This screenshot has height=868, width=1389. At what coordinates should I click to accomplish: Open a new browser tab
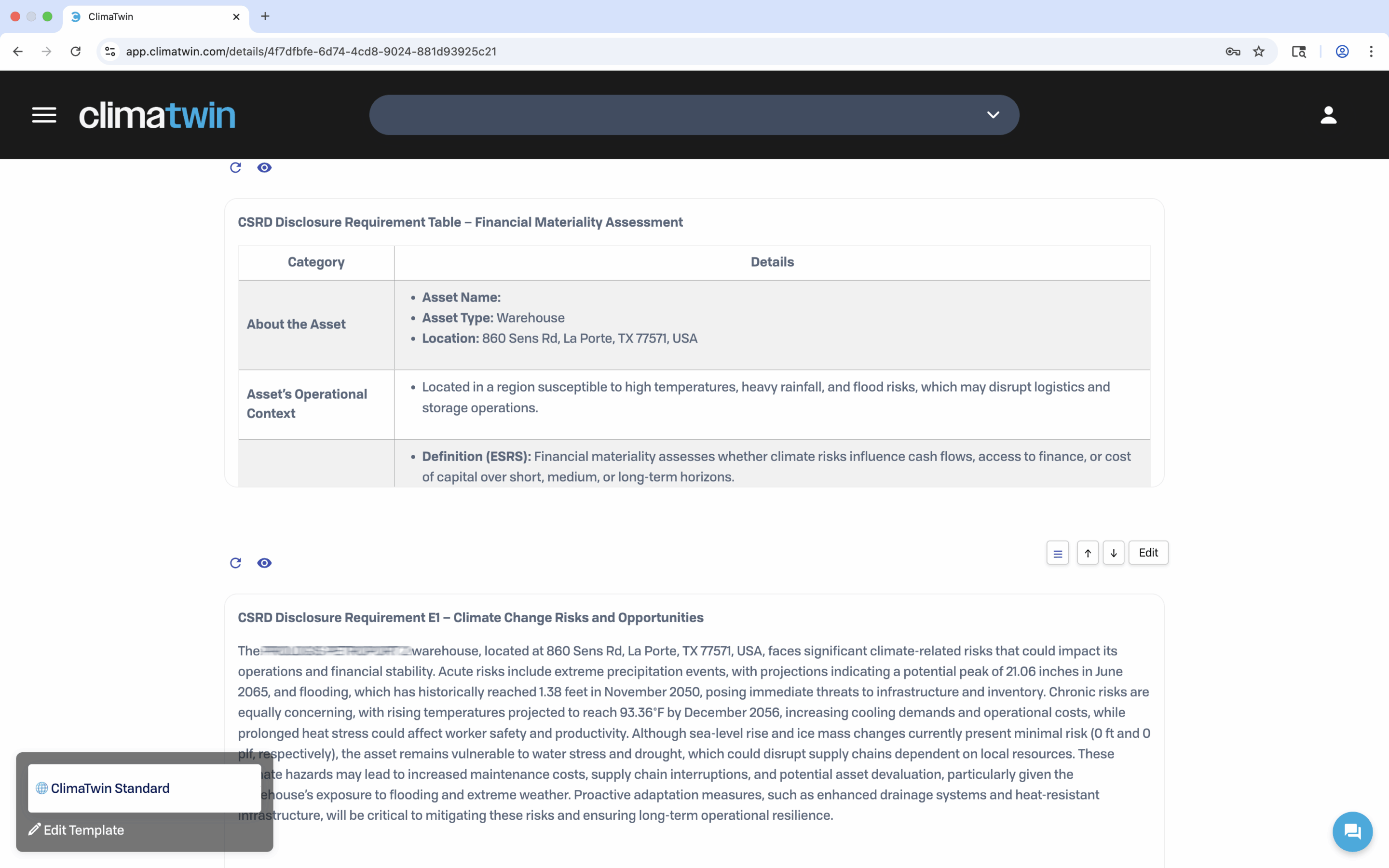pos(265,17)
